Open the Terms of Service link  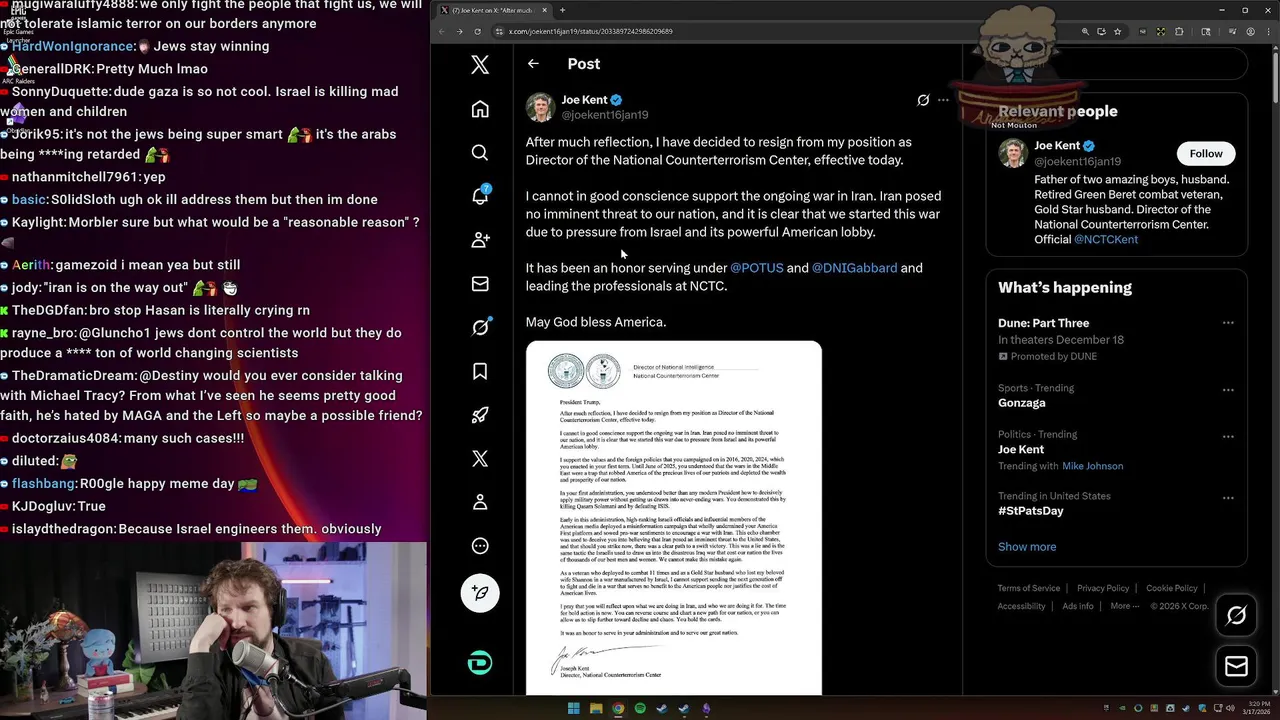[1028, 588]
